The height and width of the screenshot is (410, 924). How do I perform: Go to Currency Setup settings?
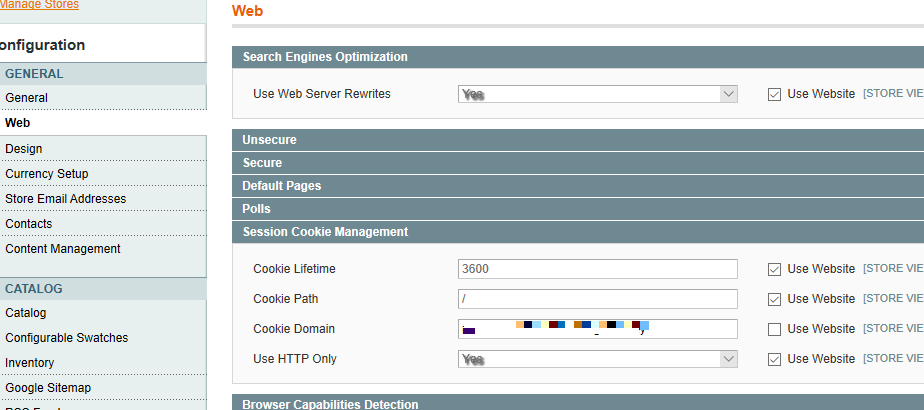47,174
